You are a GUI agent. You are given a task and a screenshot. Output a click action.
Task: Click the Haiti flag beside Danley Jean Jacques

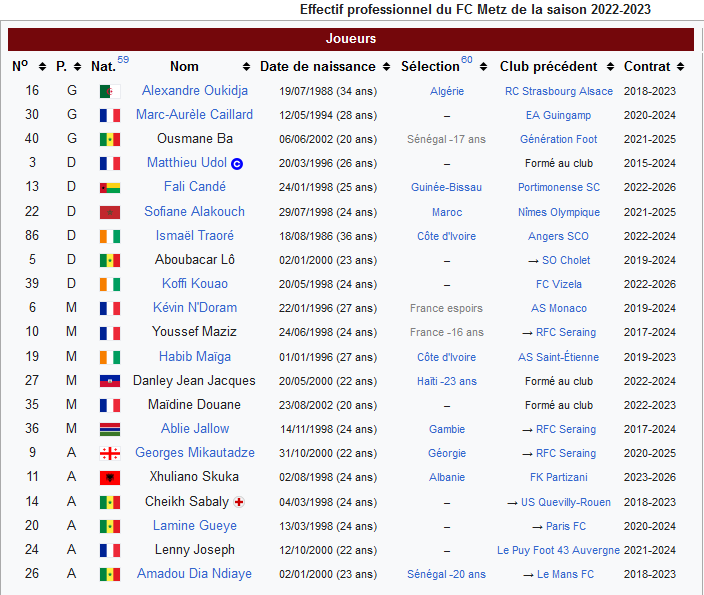[110, 381]
